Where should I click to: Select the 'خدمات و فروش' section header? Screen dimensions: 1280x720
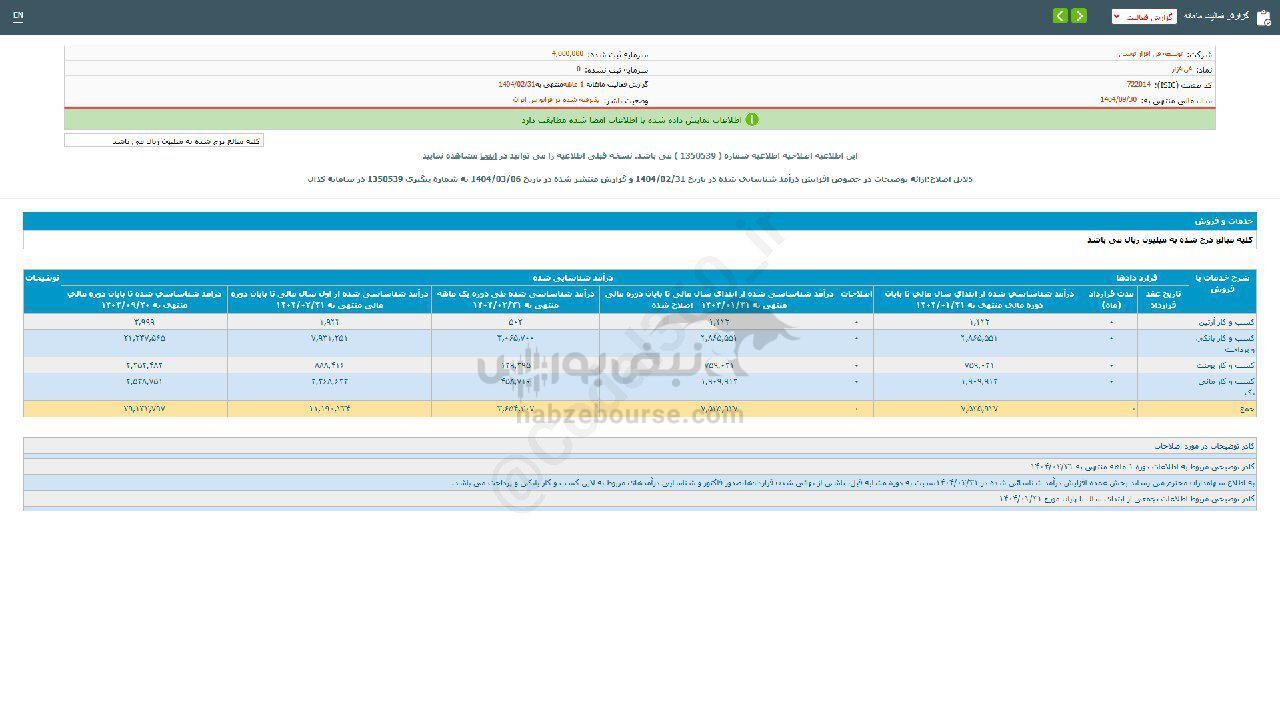point(1224,221)
